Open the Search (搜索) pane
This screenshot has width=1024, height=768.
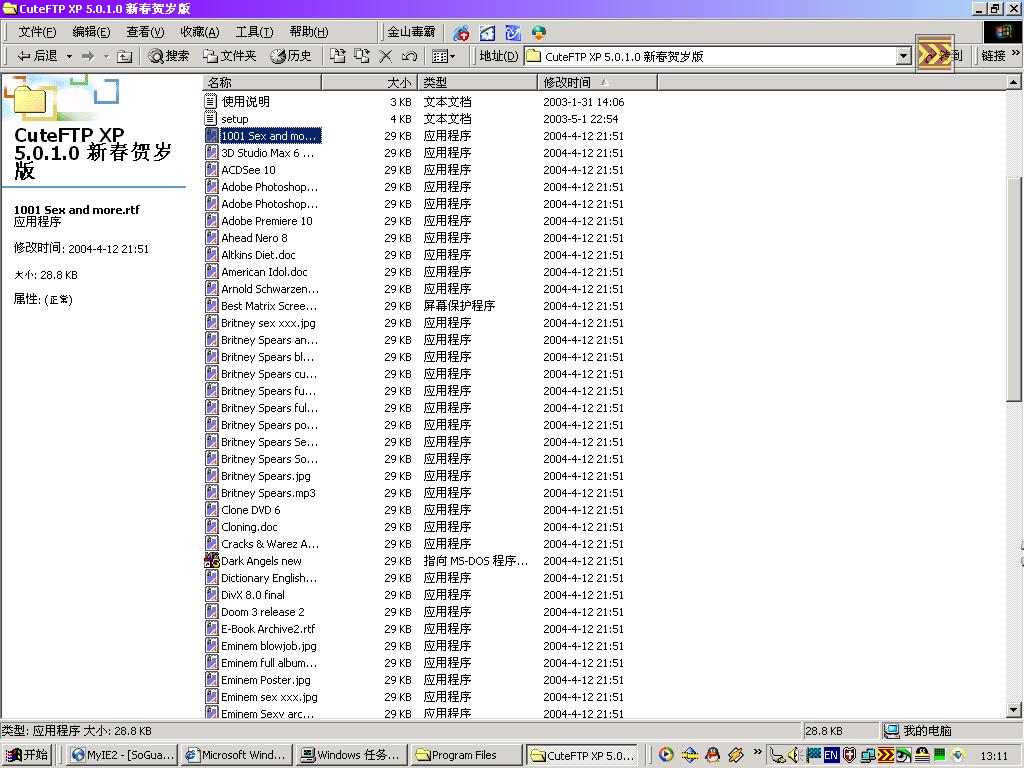point(168,56)
